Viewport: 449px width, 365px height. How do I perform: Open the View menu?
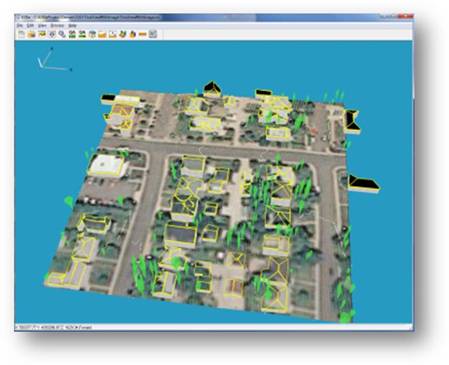tap(42, 26)
